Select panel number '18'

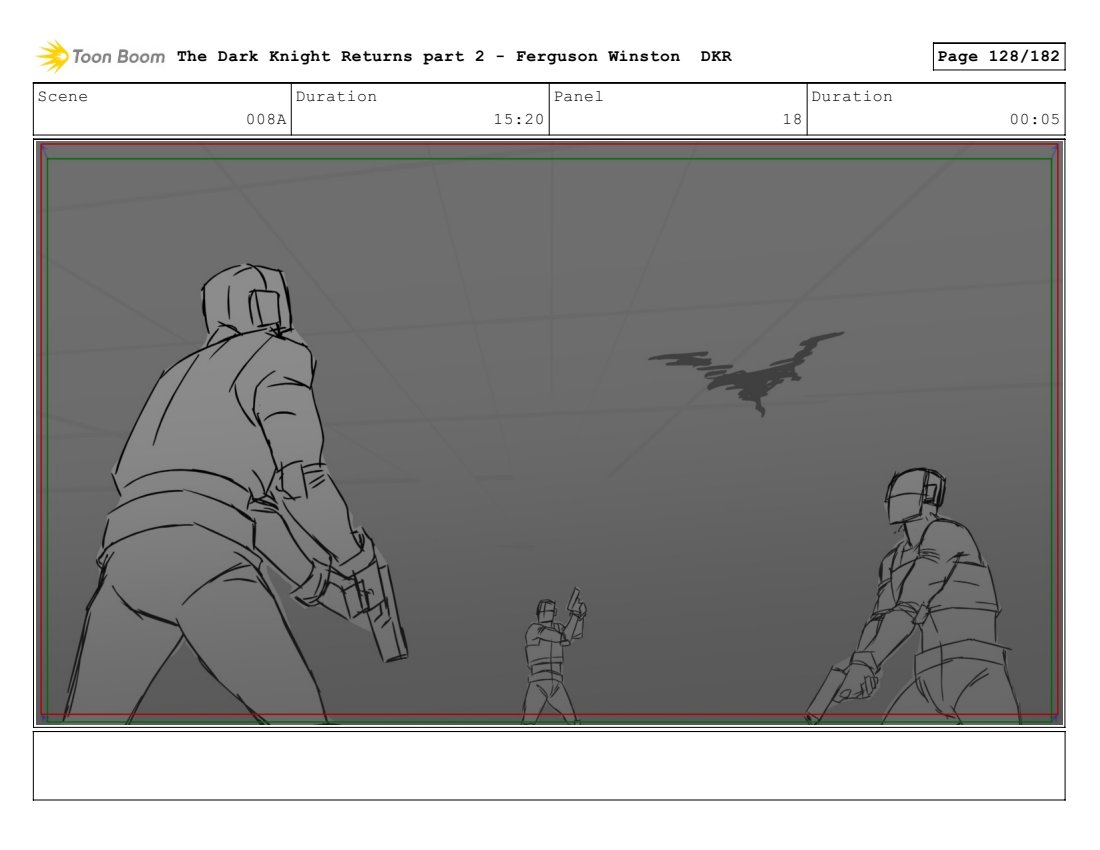pos(792,119)
